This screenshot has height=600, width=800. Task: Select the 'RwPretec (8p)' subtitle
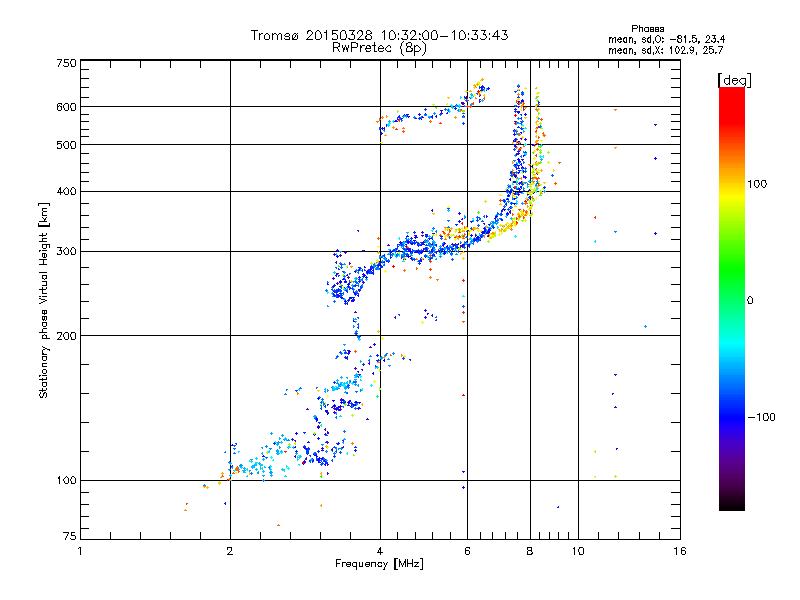[379, 48]
